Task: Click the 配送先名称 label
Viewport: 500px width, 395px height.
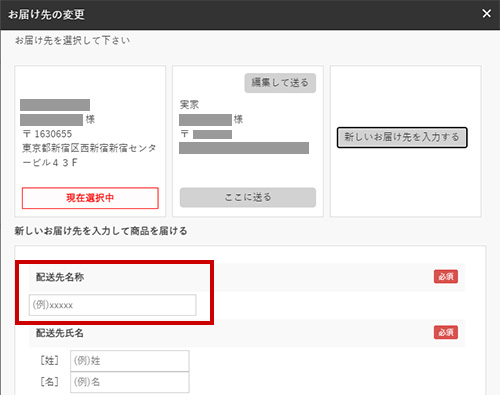Action: pos(60,277)
